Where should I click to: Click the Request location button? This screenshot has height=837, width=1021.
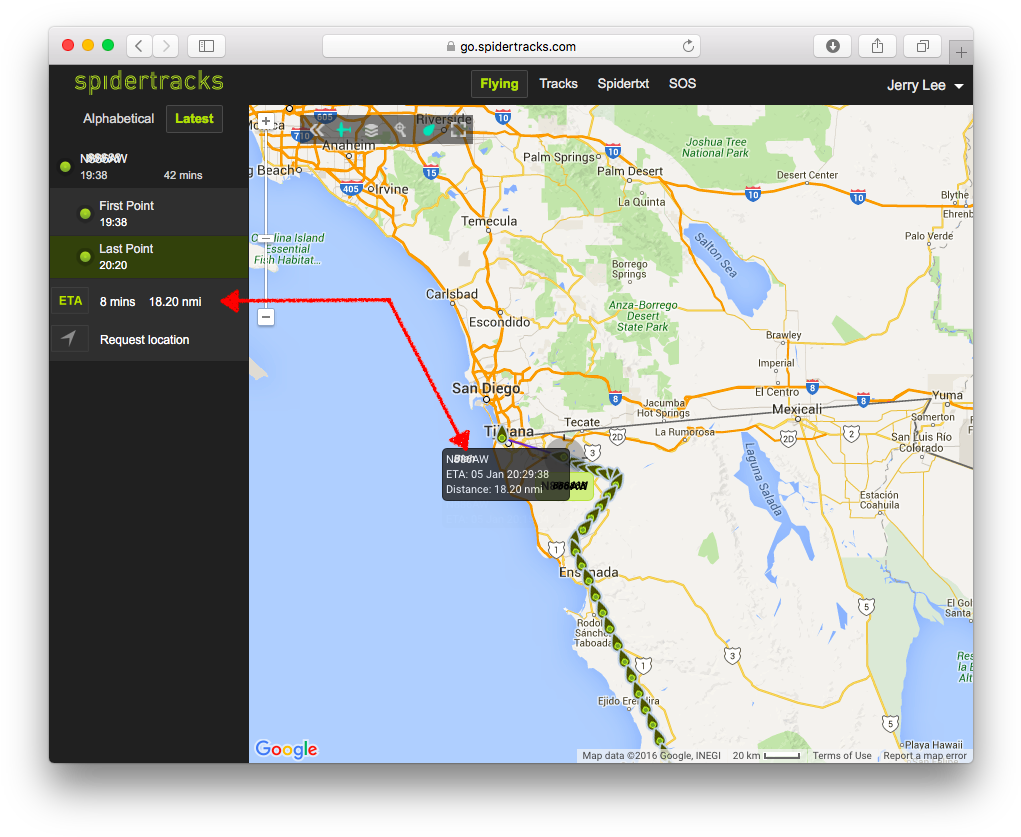click(x=145, y=340)
